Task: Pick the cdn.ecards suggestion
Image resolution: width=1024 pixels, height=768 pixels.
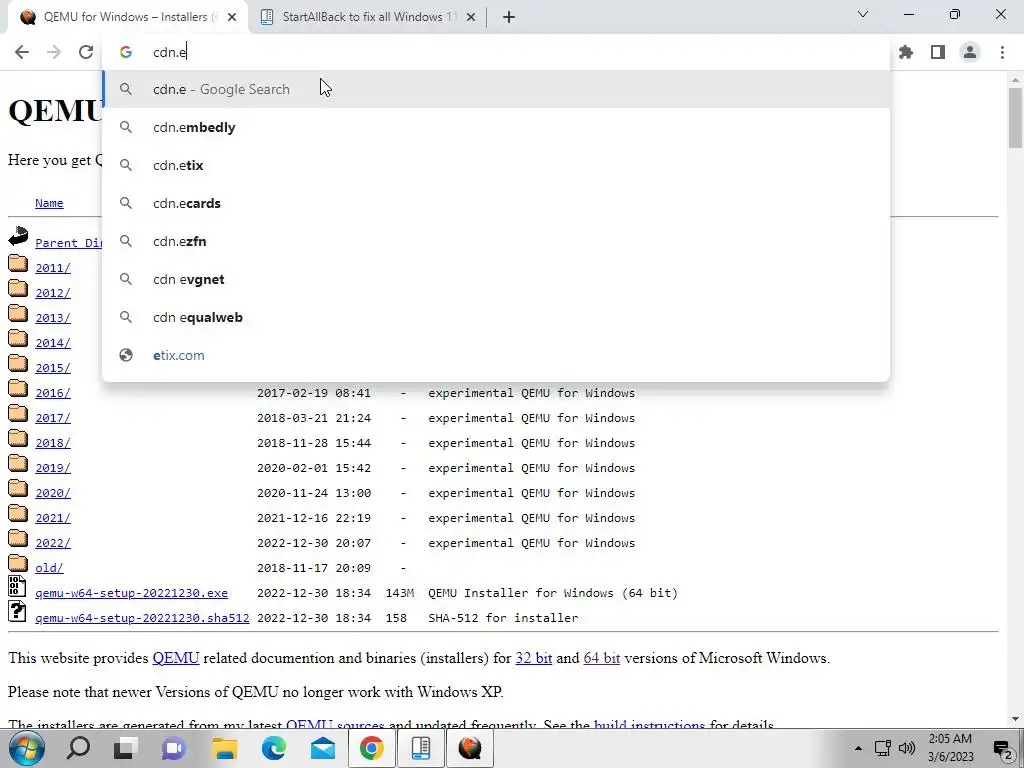Action: (x=496, y=203)
